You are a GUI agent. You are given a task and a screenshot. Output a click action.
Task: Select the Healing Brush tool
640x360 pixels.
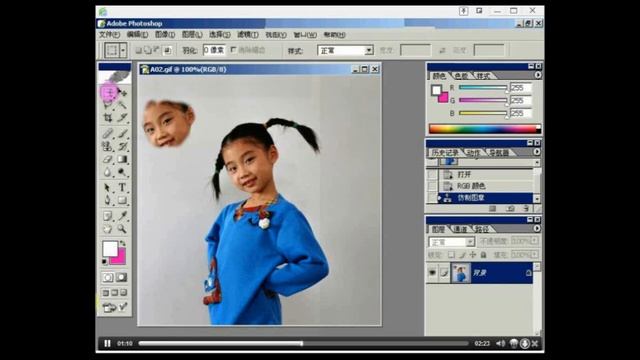(108, 133)
